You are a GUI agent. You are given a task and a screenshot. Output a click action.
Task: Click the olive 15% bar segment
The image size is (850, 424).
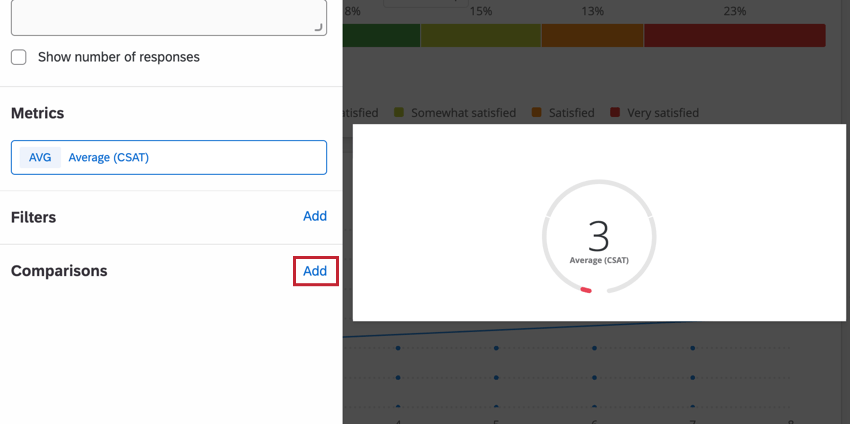tap(481, 35)
